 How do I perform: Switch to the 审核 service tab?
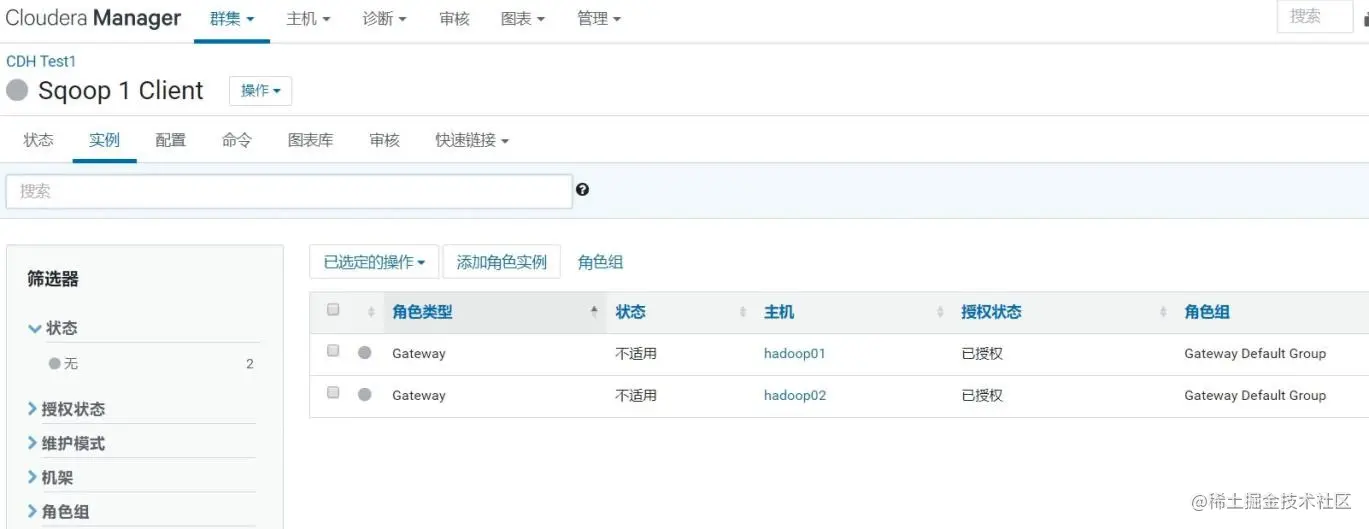coord(384,140)
